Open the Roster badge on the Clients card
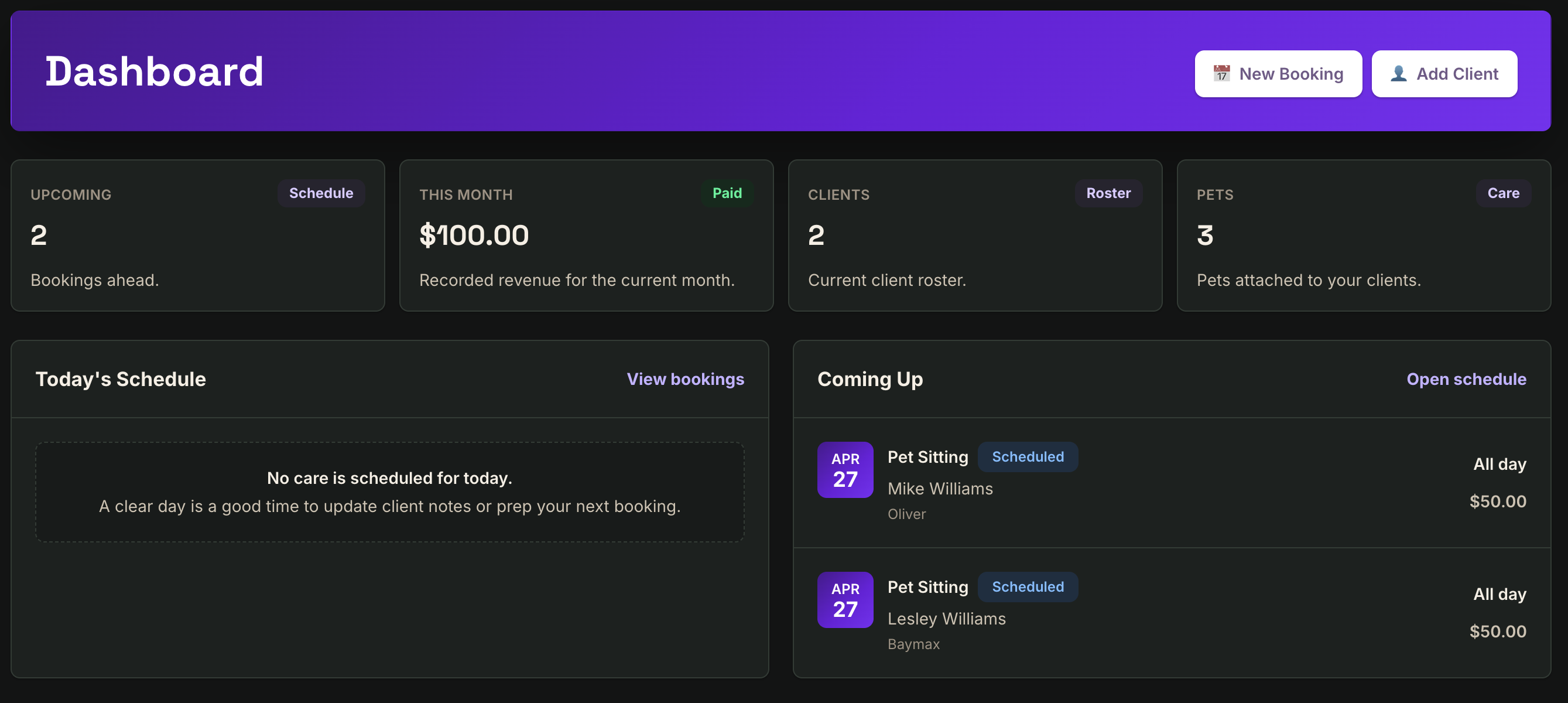The width and height of the screenshot is (1568, 703). [x=1108, y=193]
